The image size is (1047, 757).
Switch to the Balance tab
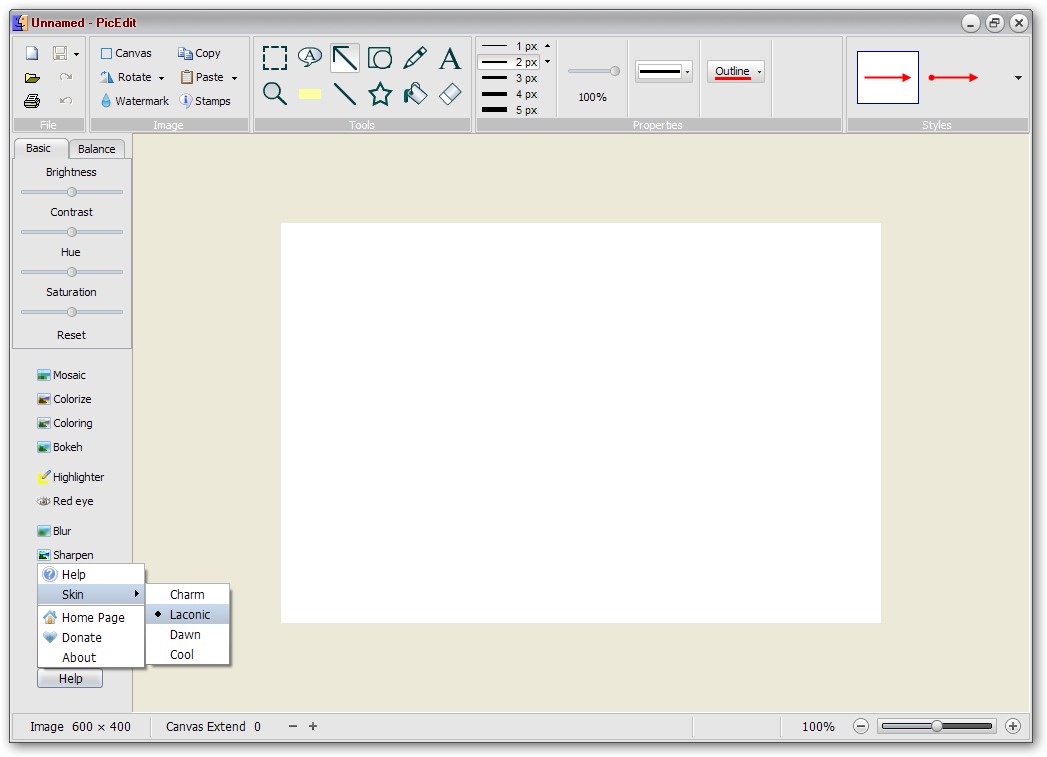pyautogui.click(x=97, y=149)
